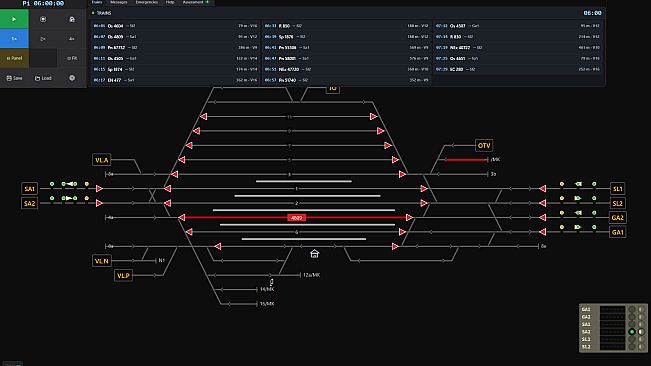Screen dimensions: 651x366
Task: Click the SA2 line entry label
Action: 29,203
